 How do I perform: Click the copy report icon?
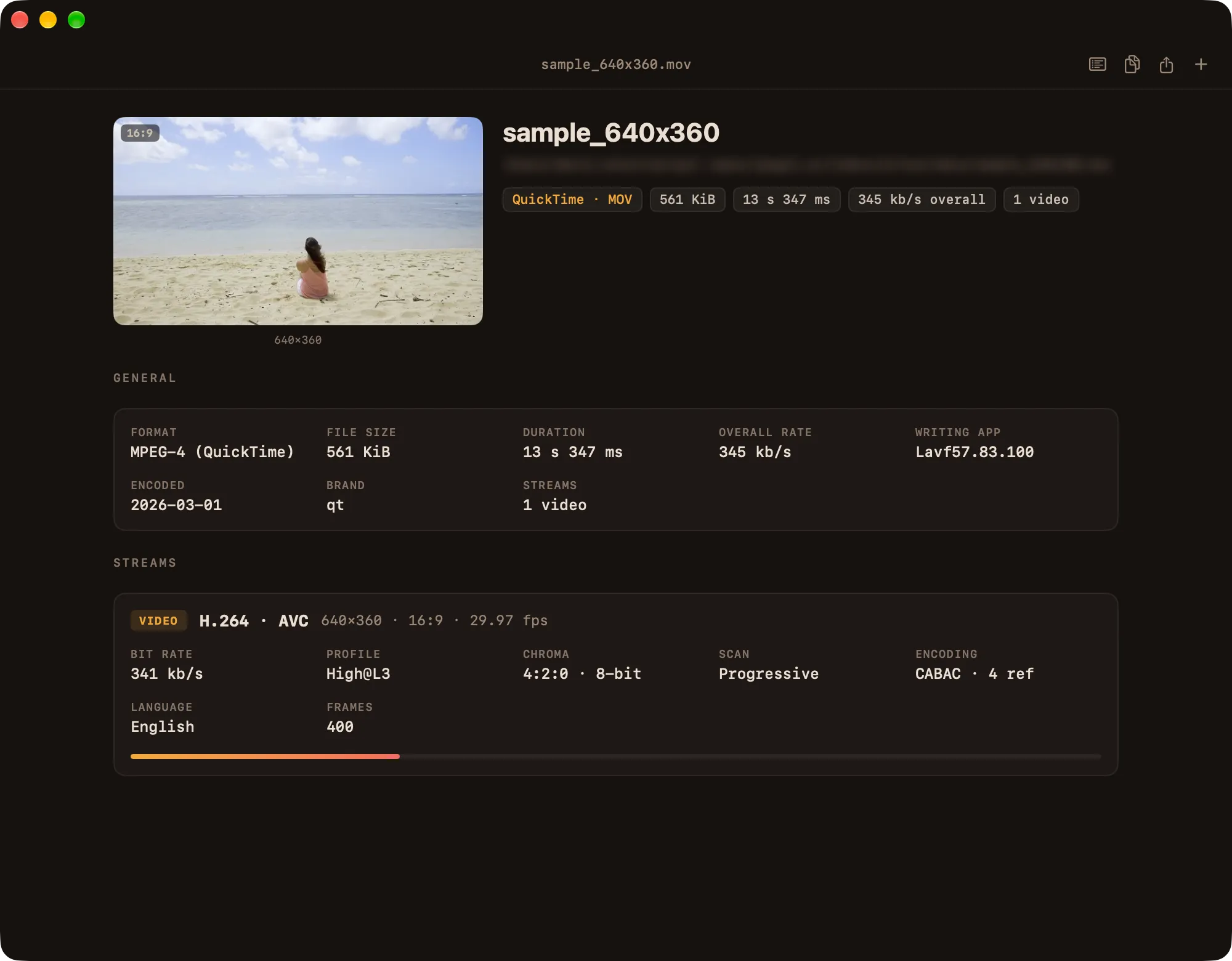coord(1132,64)
